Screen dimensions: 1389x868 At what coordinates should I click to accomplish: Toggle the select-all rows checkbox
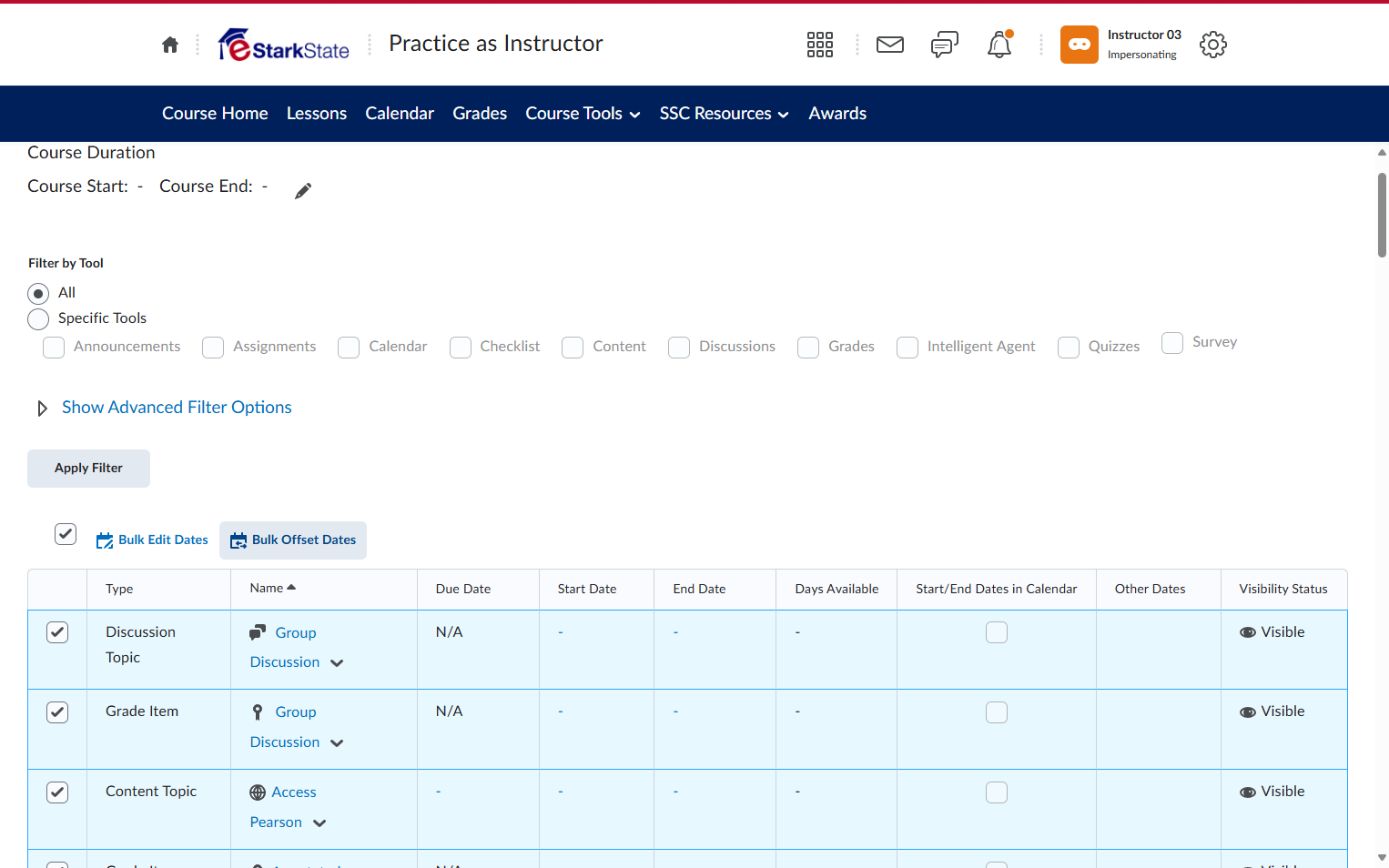[66, 534]
